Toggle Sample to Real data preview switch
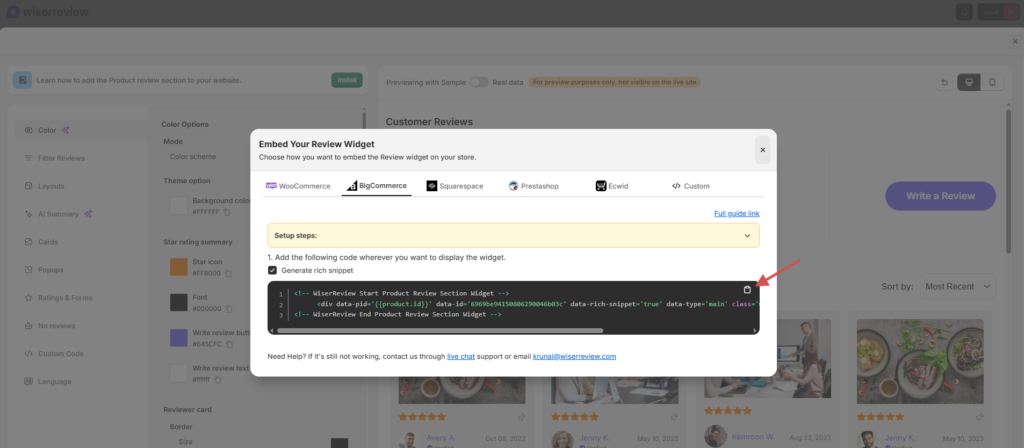 480,82
